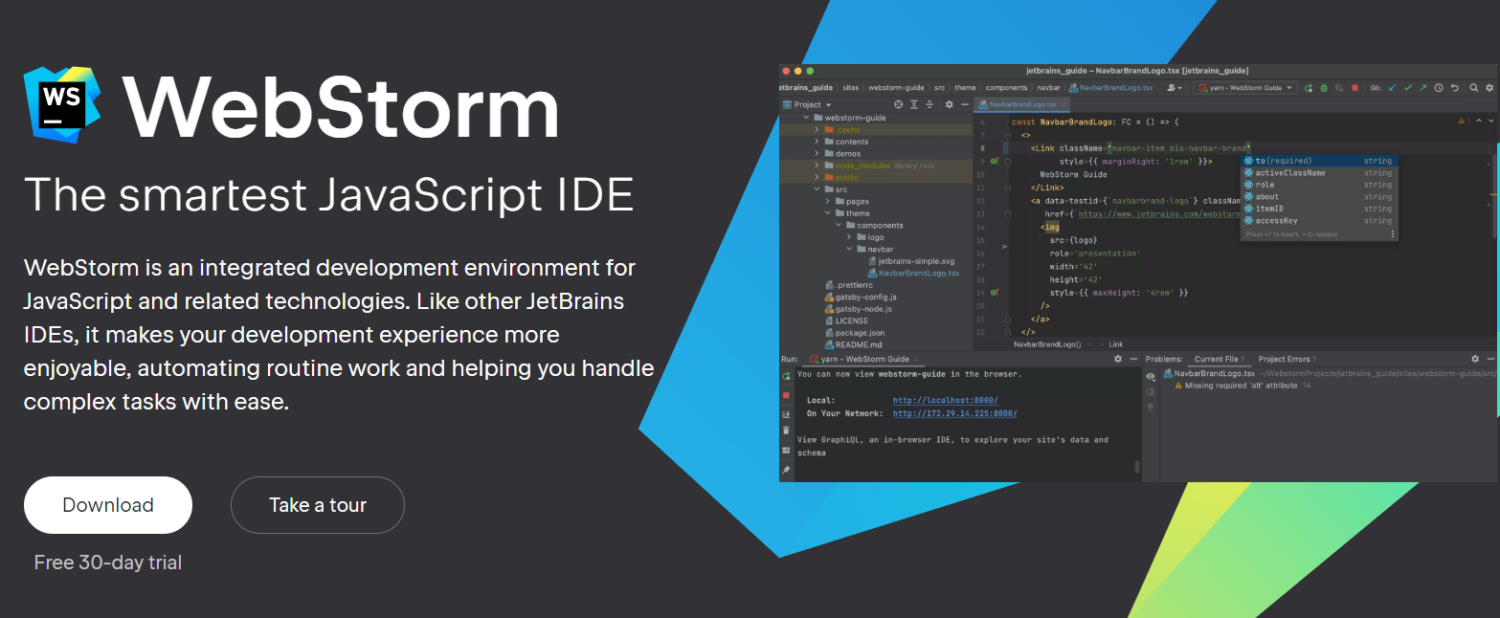
Task: Rerun using the Run panel's rerun icon
Action: tap(786, 377)
